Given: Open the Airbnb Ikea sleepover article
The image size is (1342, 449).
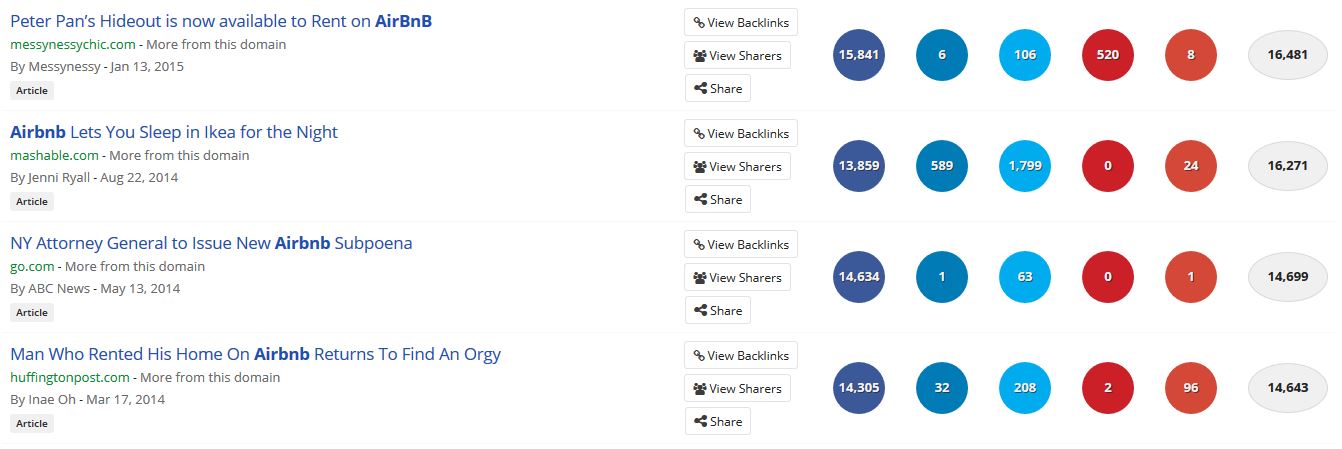Looking at the screenshot, I should point(174,132).
